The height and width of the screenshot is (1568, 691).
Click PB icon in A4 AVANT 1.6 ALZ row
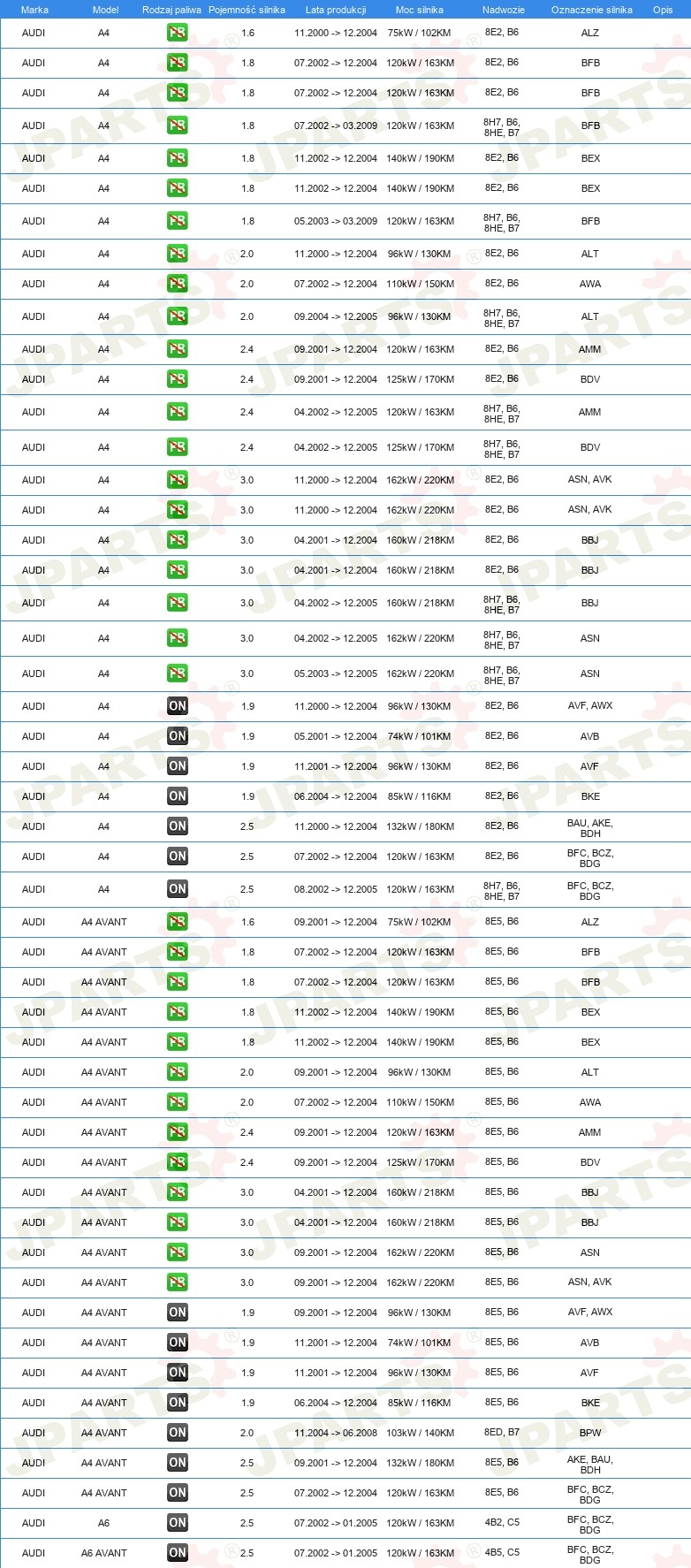tap(178, 922)
